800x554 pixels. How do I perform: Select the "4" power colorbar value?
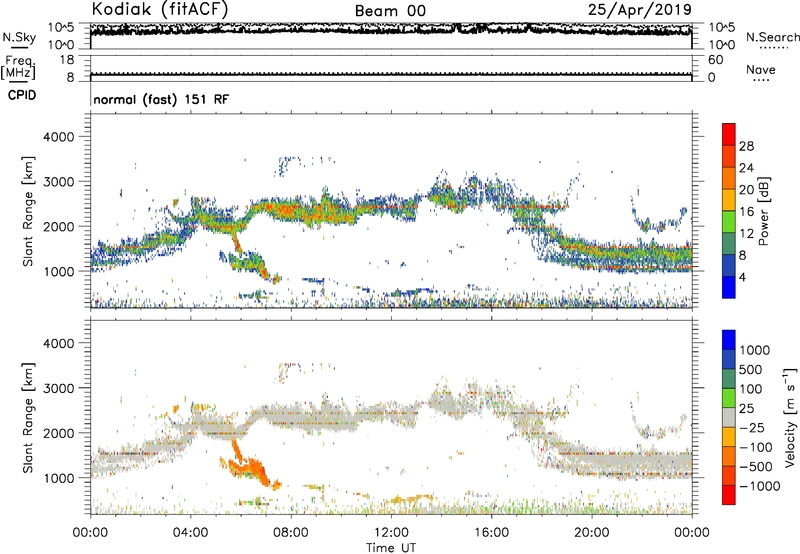coord(742,277)
